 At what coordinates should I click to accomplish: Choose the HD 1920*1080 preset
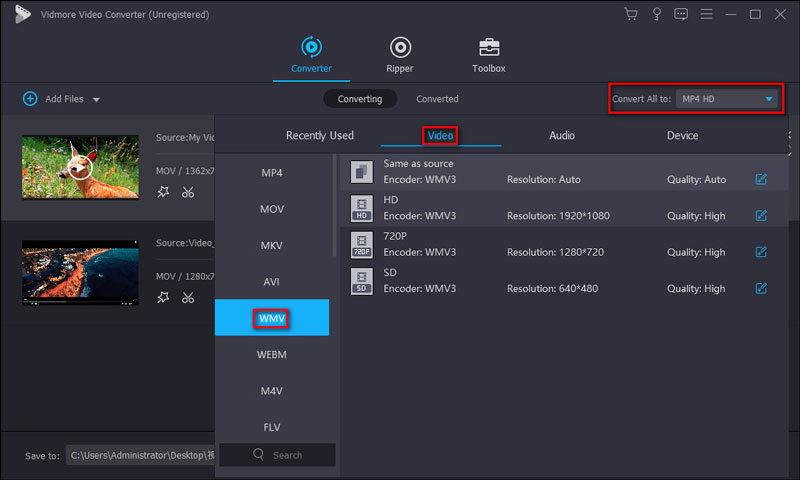point(564,208)
